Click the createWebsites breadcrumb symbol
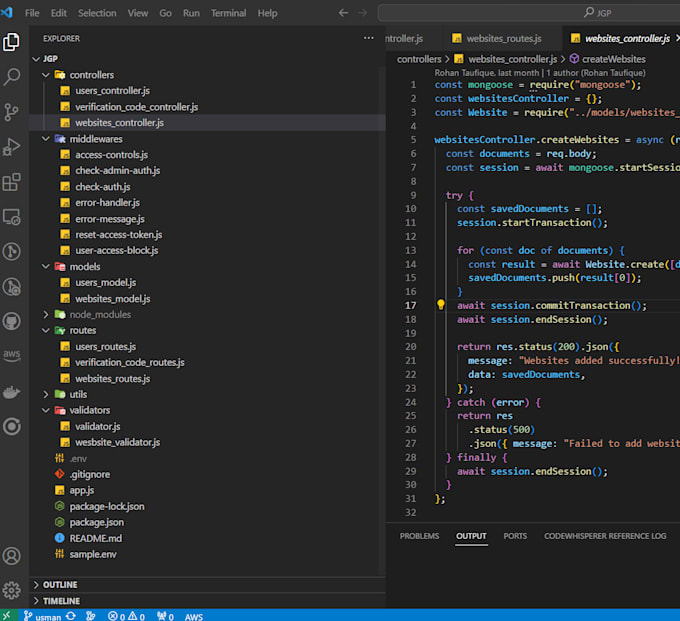This screenshot has width=680, height=621. click(x=613, y=59)
